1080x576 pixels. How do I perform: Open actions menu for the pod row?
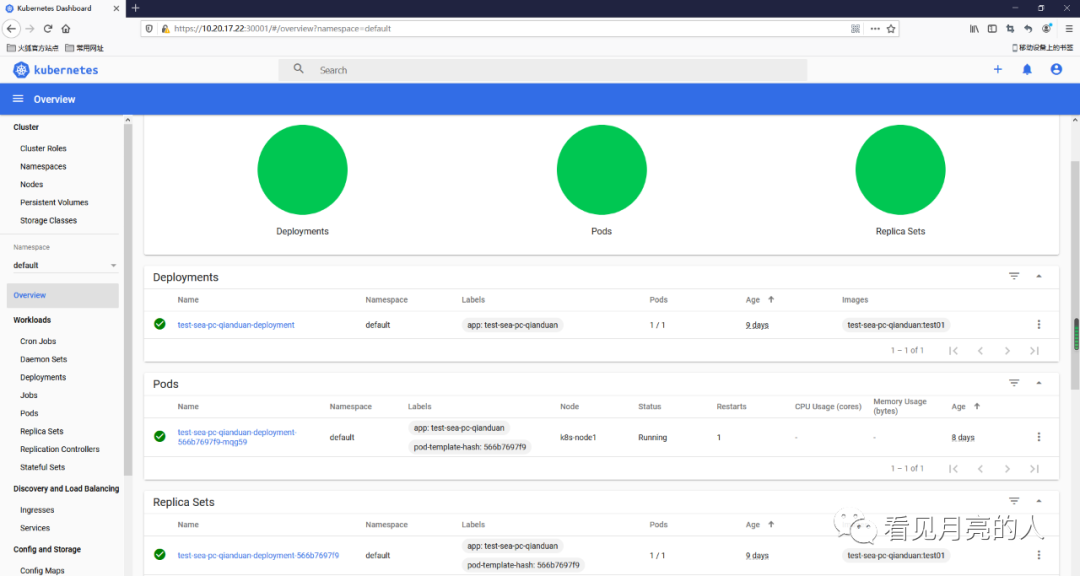pos(1039,437)
